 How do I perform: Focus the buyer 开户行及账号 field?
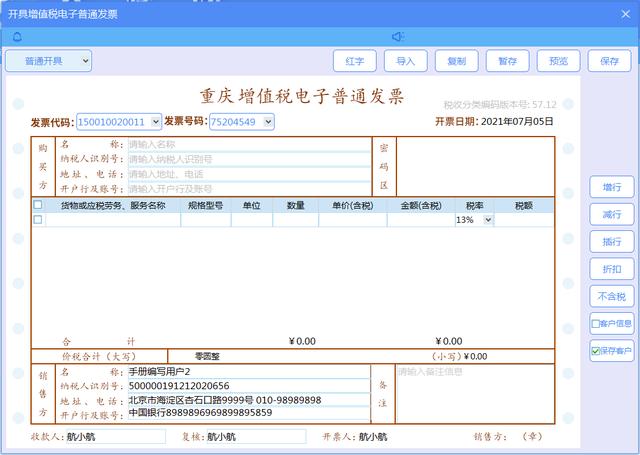tap(249, 189)
